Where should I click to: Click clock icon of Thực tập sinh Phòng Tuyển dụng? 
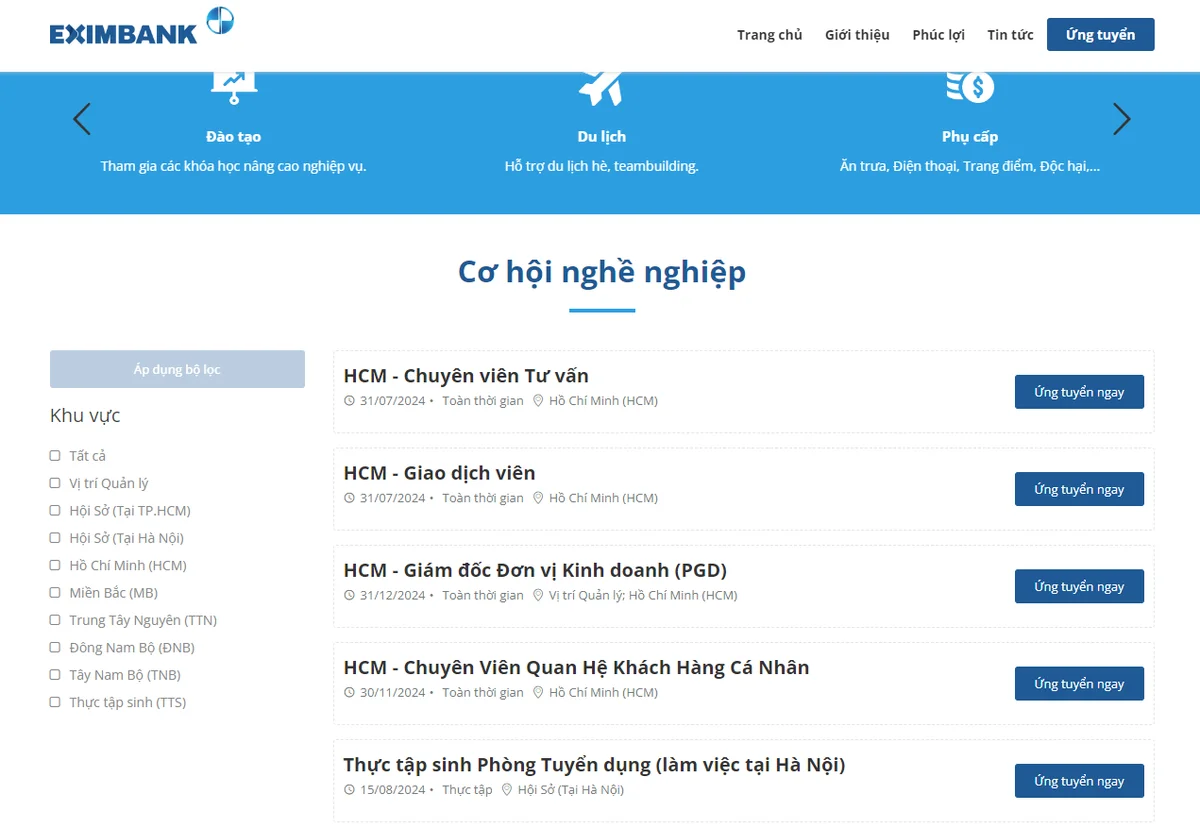(x=349, y=789)
